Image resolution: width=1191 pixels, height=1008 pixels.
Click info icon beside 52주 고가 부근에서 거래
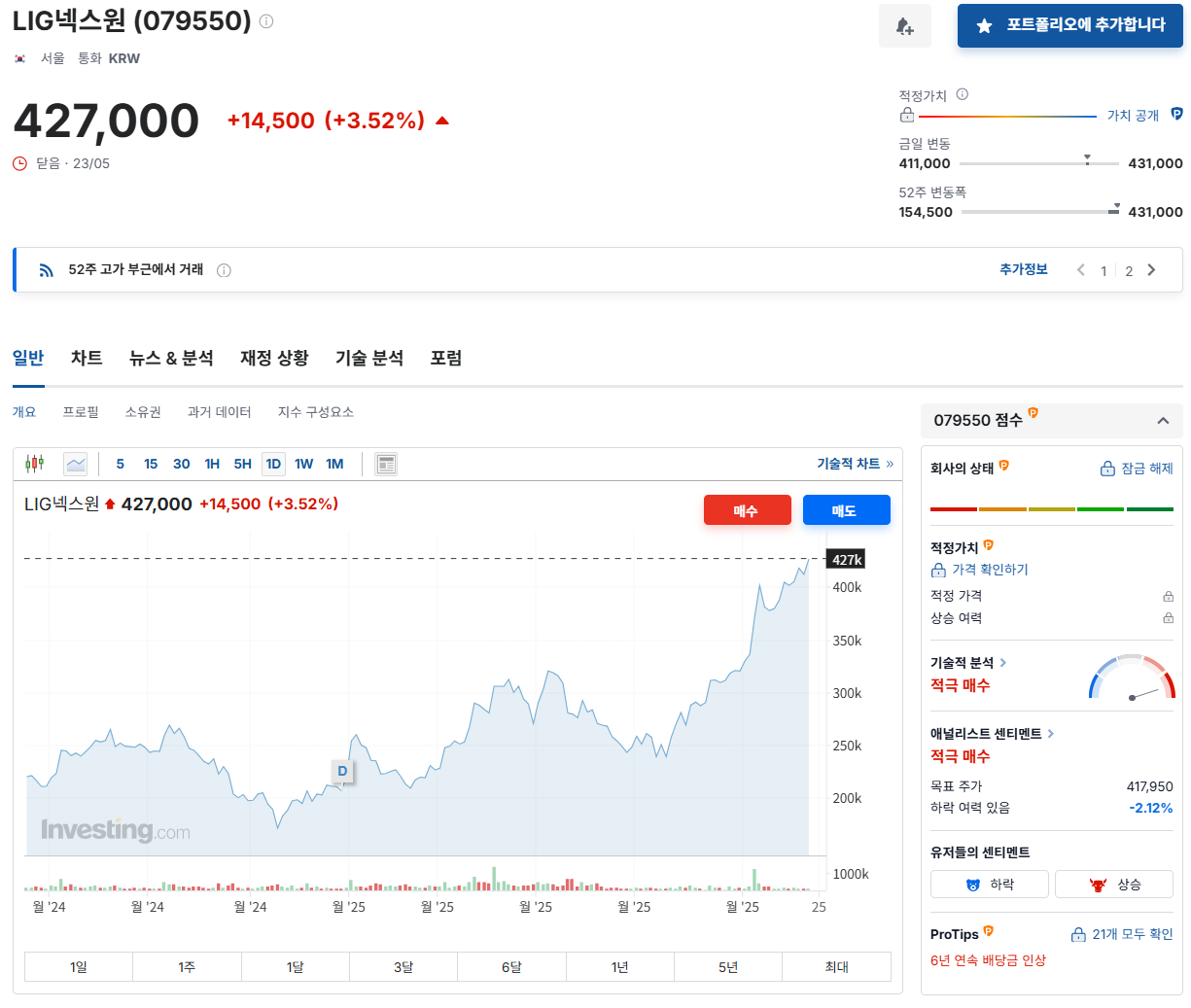224,270
